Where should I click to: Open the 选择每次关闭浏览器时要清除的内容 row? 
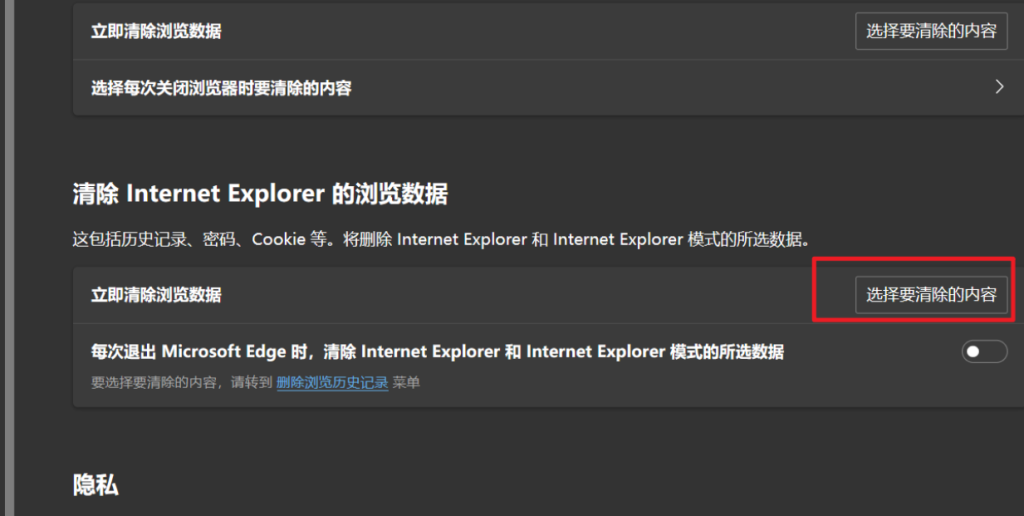221,88
